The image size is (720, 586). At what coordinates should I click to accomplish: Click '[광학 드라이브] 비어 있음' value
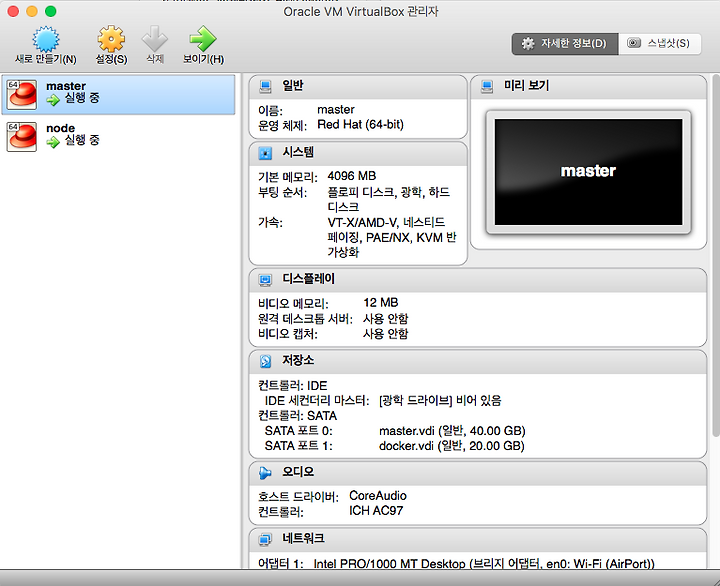point(440,401)
